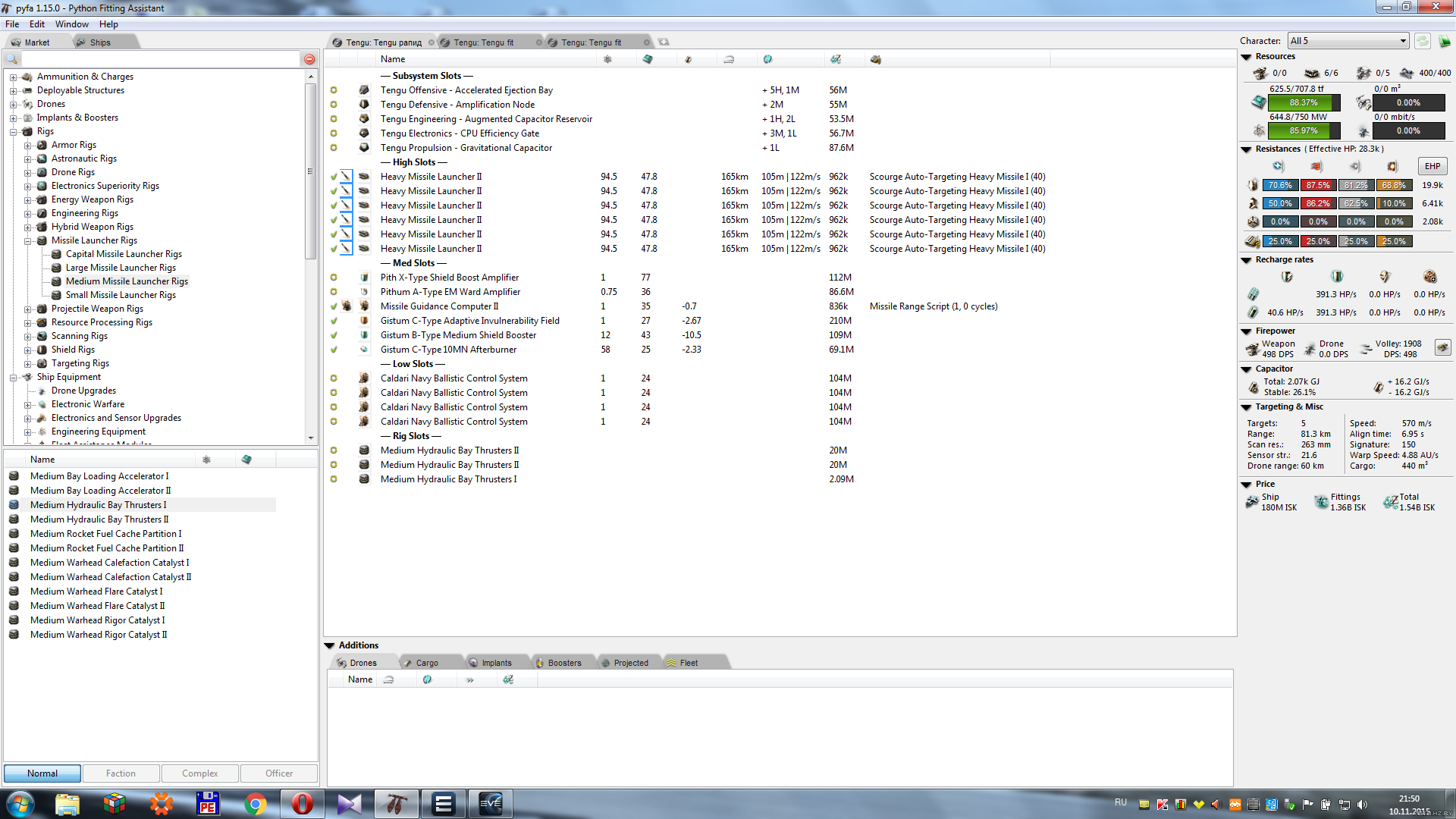1456x819 pixels.
Task: Expand Shield Rigs tree node
Action: coord(27,350)
